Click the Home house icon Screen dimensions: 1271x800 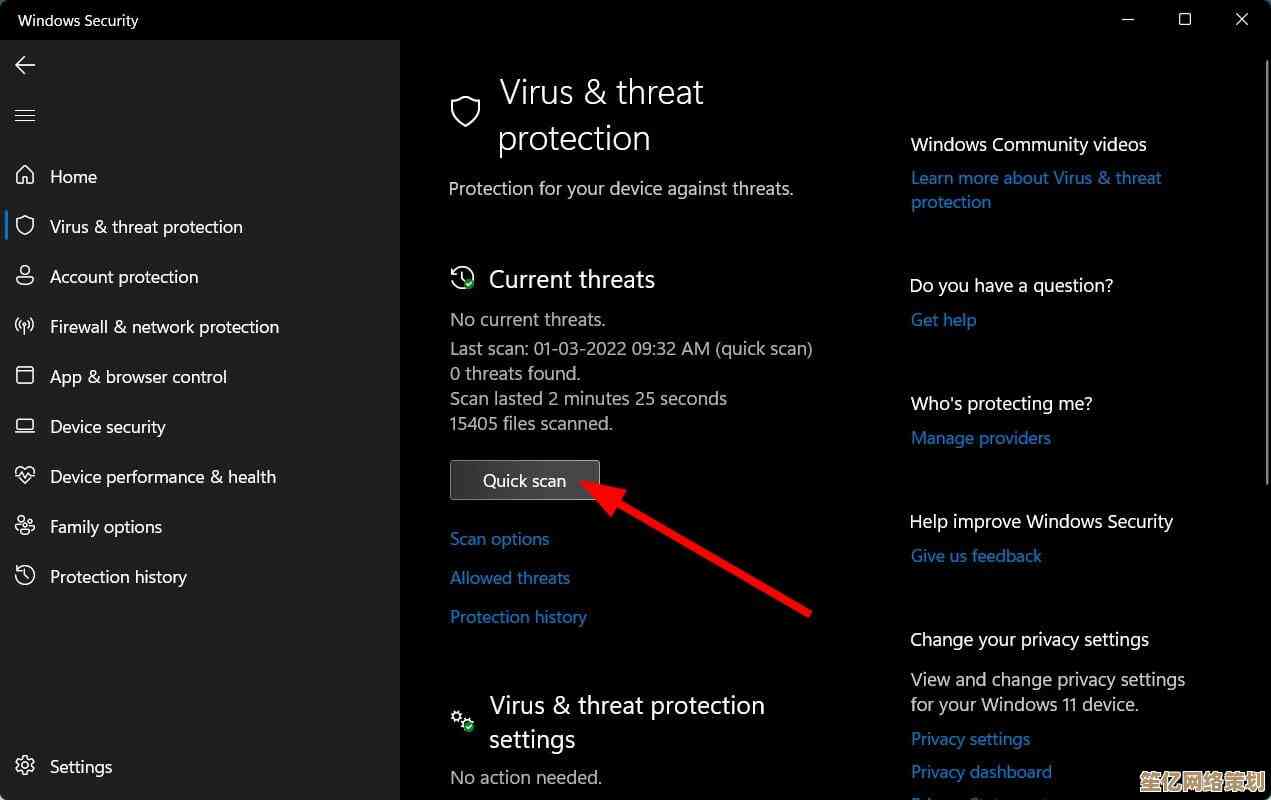25,176
